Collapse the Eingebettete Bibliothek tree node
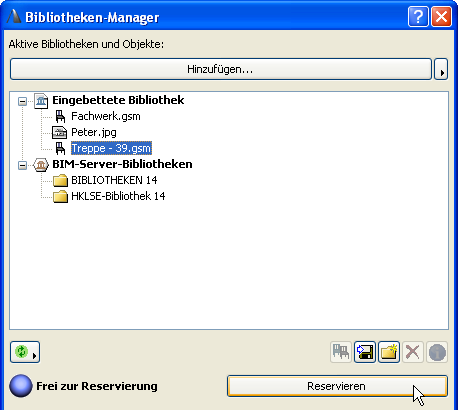This screenshot has height=410, width=458. click(22, 101)
